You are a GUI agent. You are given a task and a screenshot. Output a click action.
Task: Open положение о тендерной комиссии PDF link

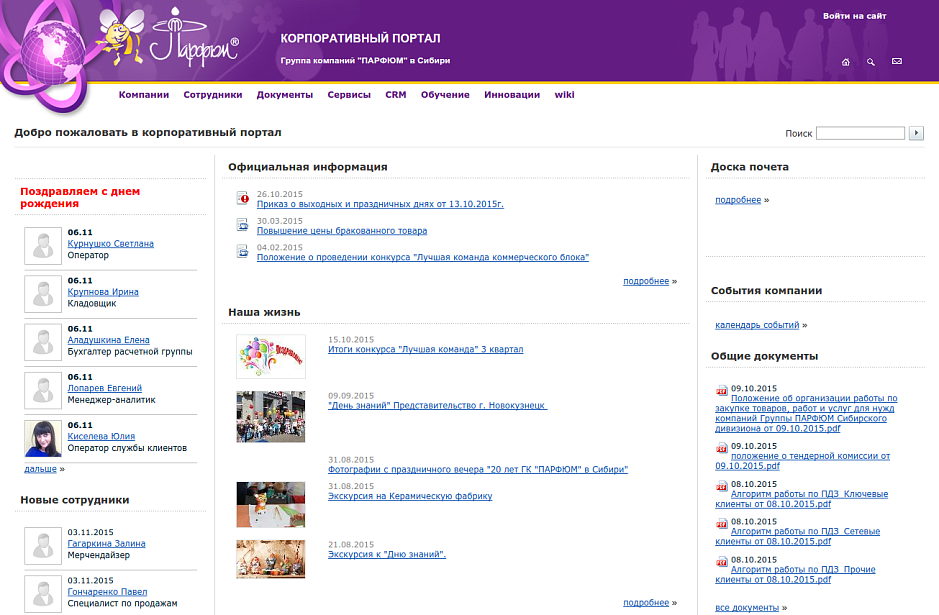tap(802, 461)
